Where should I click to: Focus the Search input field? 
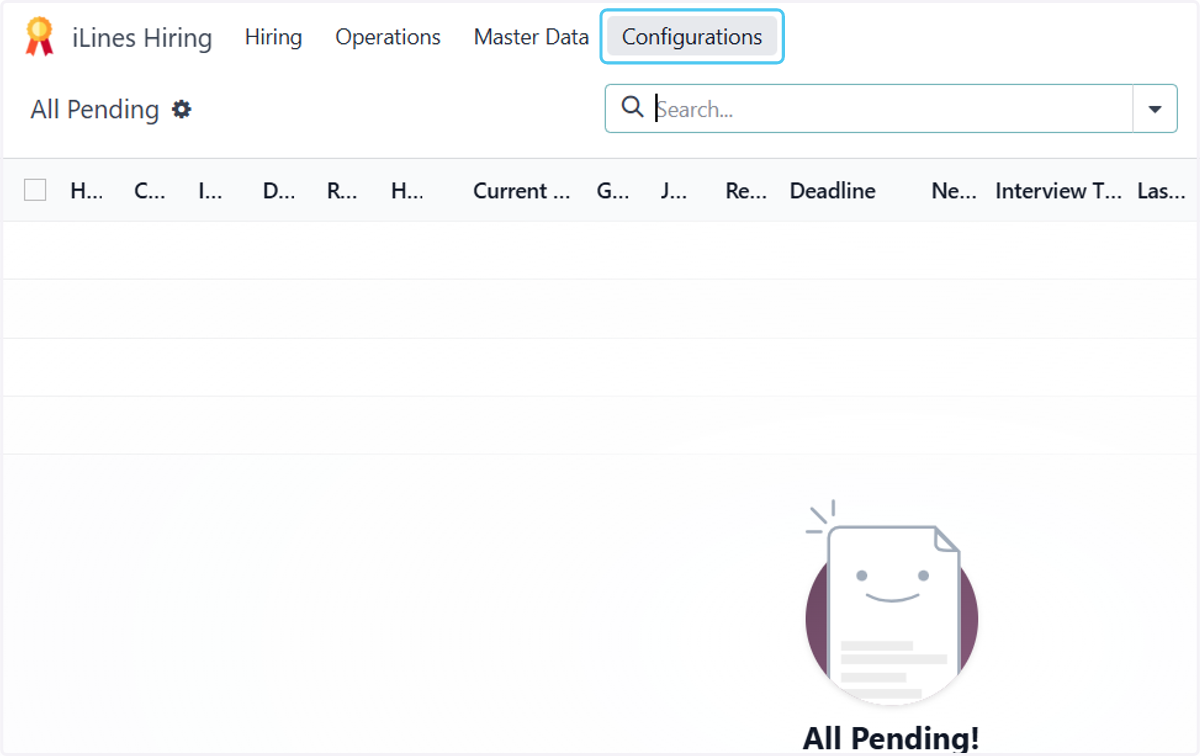pos(890,109)
